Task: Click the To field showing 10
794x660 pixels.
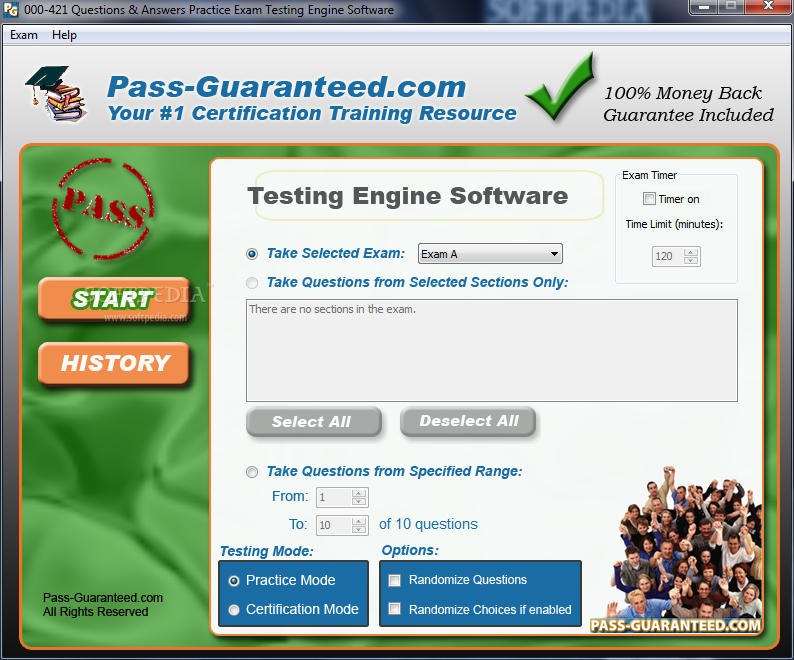Action: pos(334,525)
